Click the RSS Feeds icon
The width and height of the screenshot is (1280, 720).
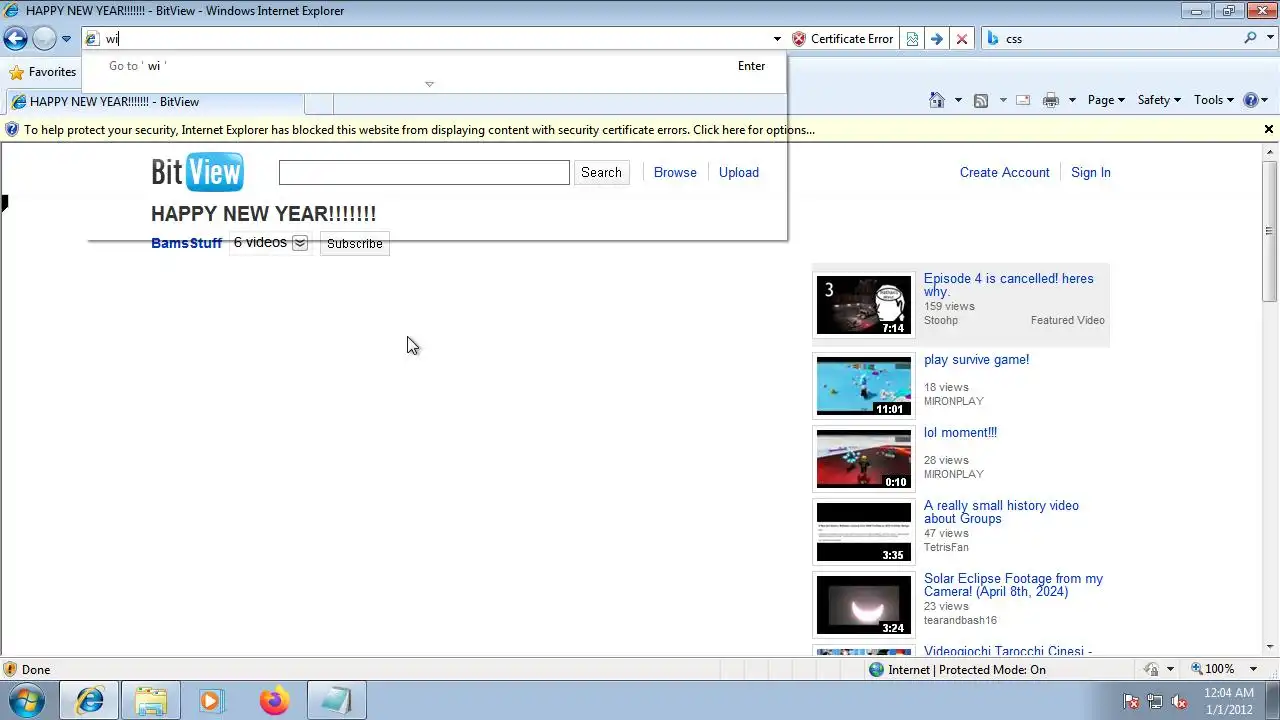tap(981, 100)
